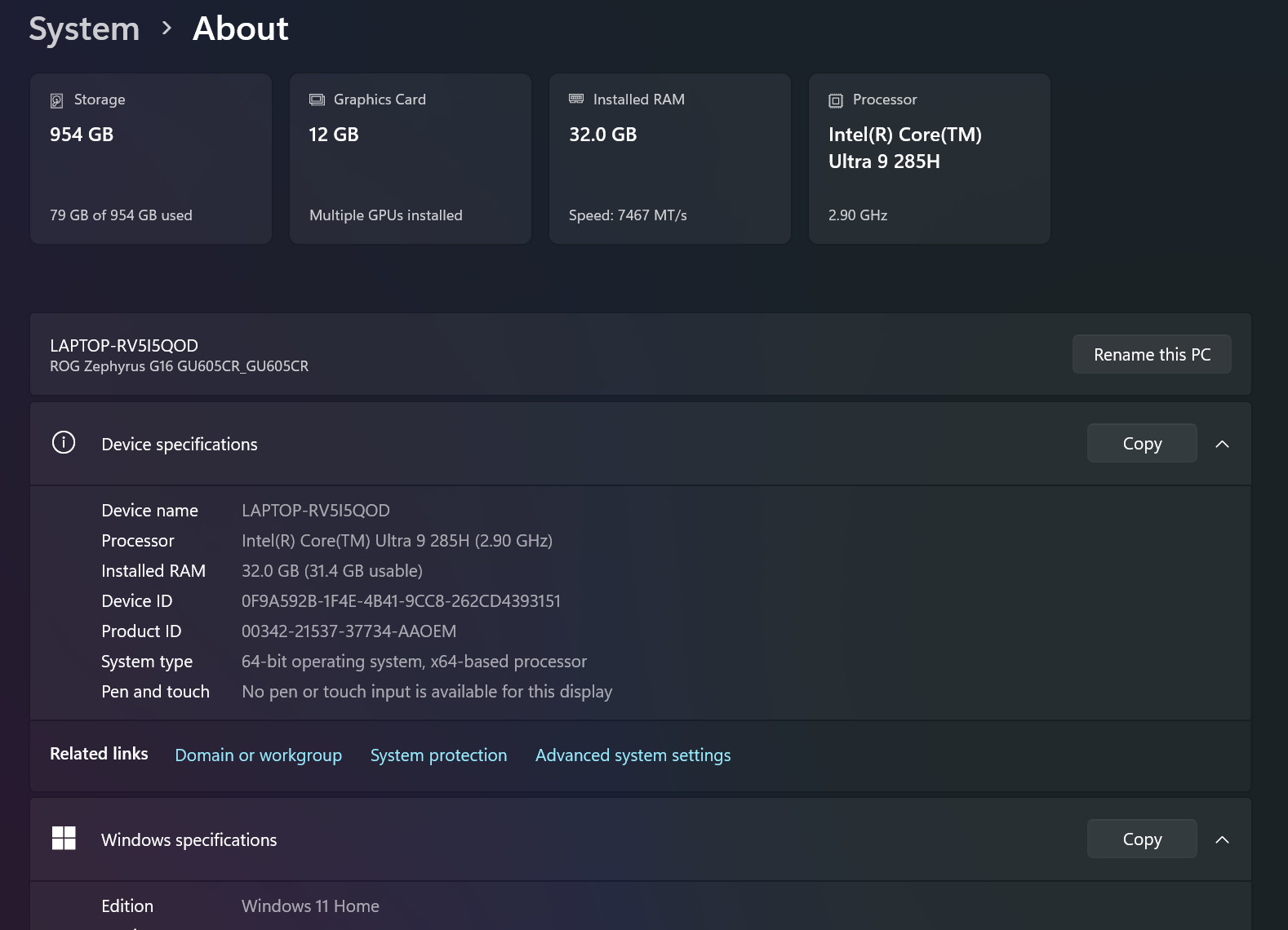Viewport: 1288px width, 930px height.
Task: Click the Device specifications info icon
Action: [64, 442]
